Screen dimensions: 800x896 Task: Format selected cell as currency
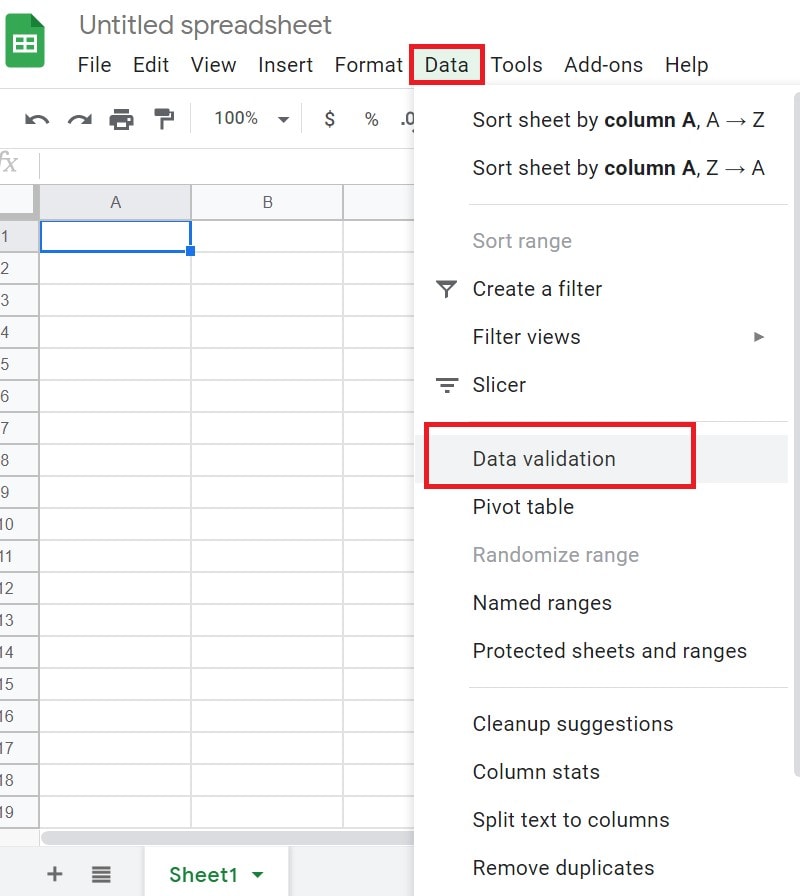click(x=329, y=118)
